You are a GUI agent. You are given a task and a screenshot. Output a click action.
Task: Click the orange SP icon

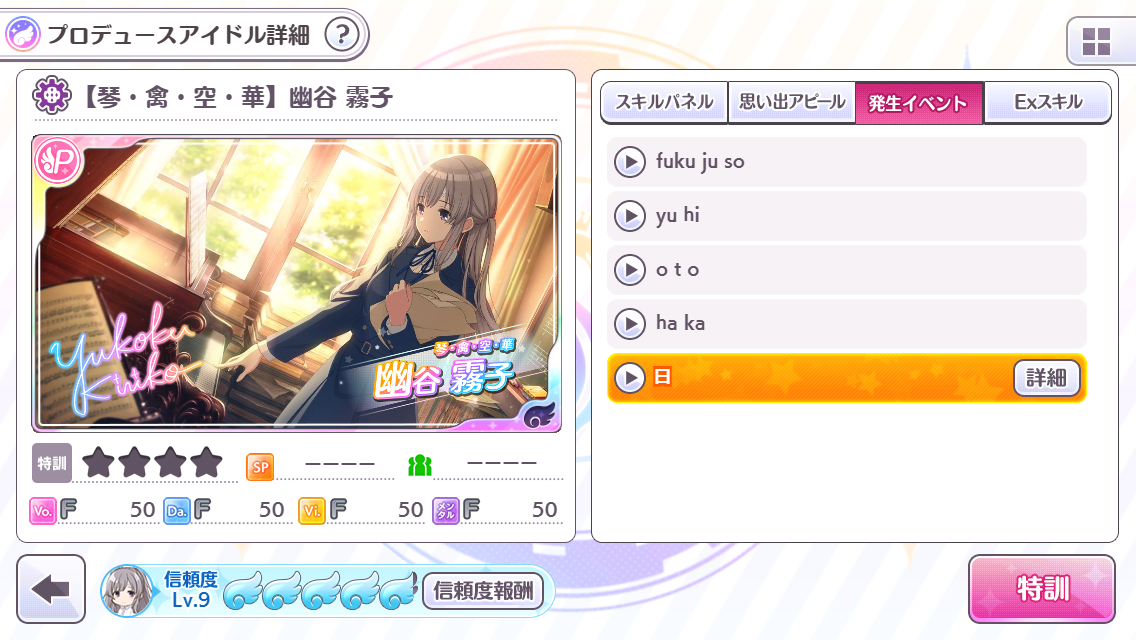click(x=261, y=467)
